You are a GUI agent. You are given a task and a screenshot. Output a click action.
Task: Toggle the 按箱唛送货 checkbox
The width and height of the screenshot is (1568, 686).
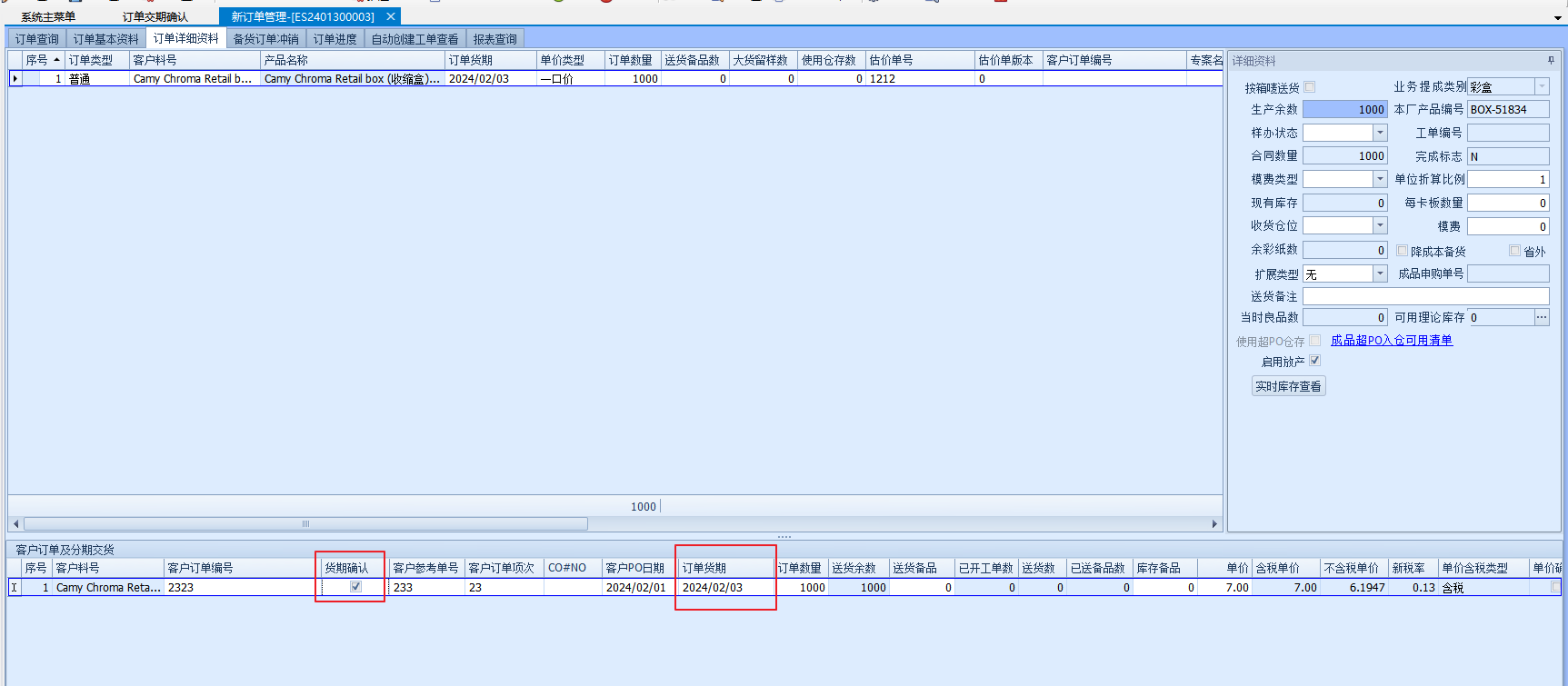coord(1310,87)
